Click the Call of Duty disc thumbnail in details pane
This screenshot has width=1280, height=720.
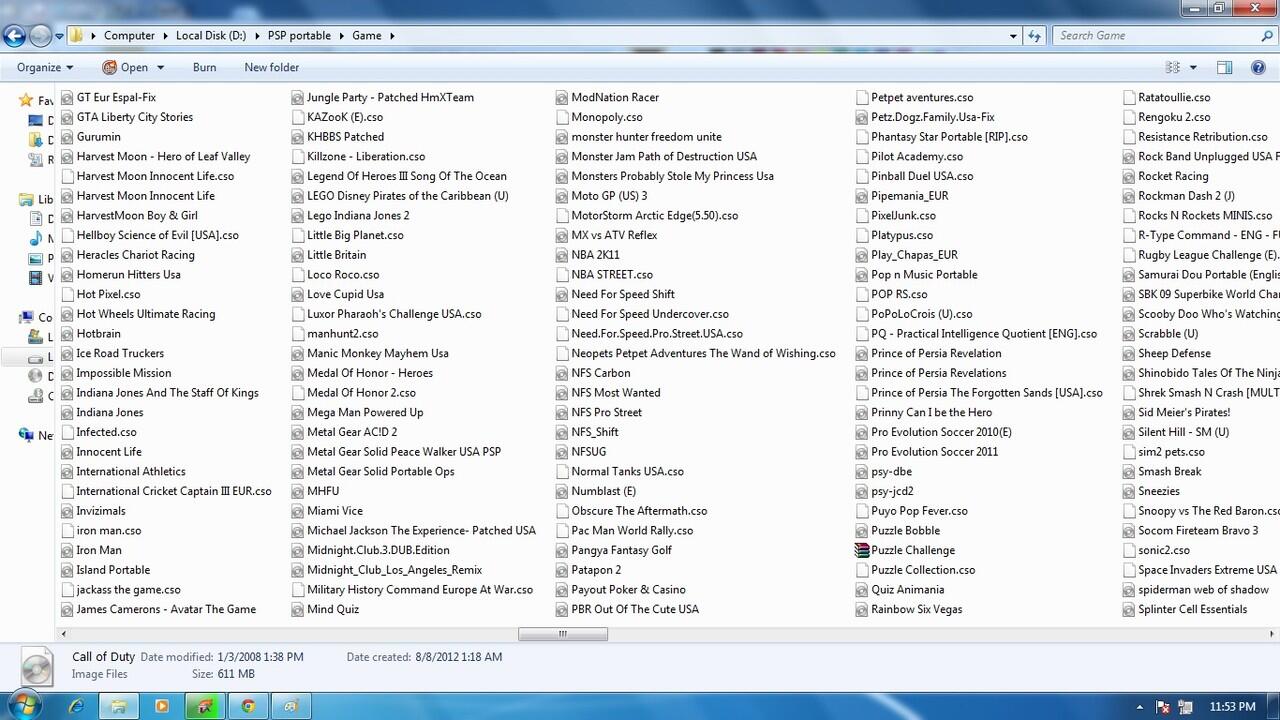[x=37, y=666]
